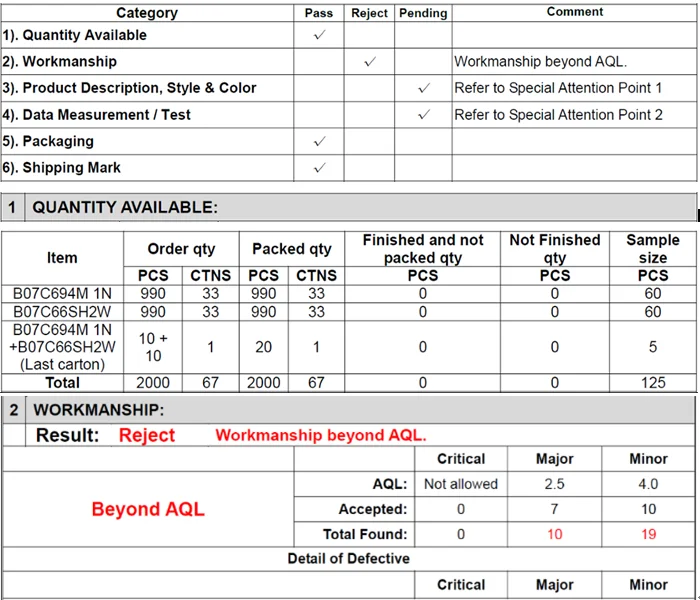Select the 'Workmanship beyond AQL.' comment cell
The width and height of the screenshot is (700, 600).
click(574, 62)
